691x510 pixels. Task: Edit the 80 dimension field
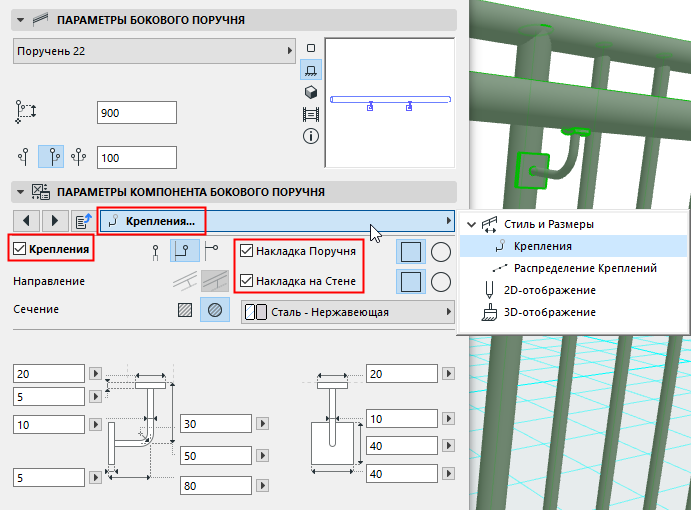pos(216,485)
